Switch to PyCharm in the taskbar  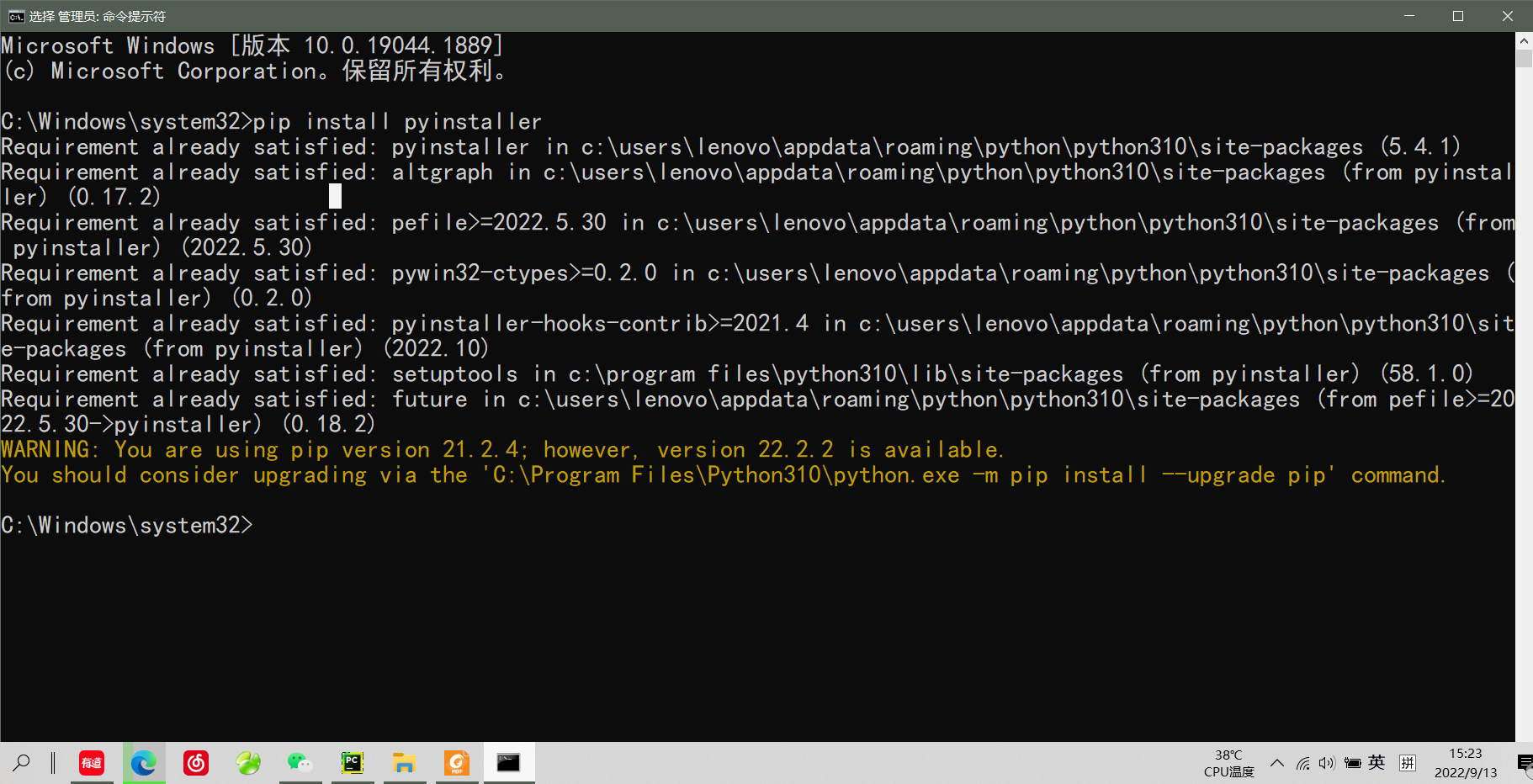(353, 763)
